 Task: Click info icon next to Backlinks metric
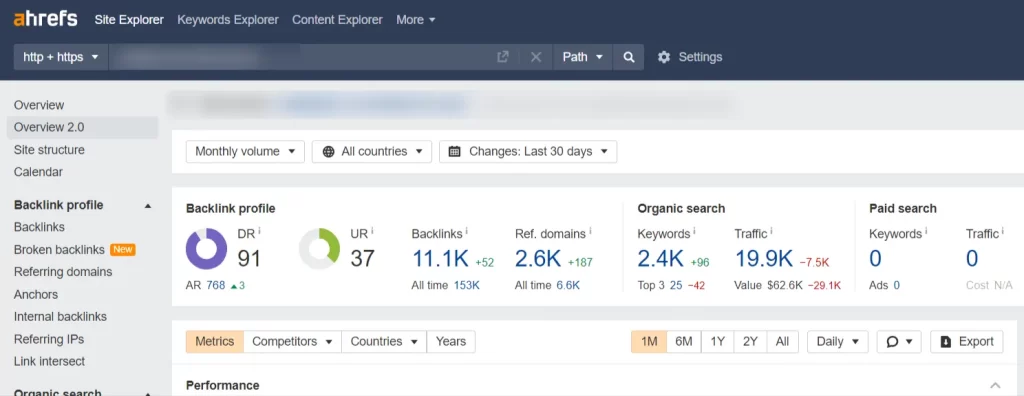coord(467,231)
